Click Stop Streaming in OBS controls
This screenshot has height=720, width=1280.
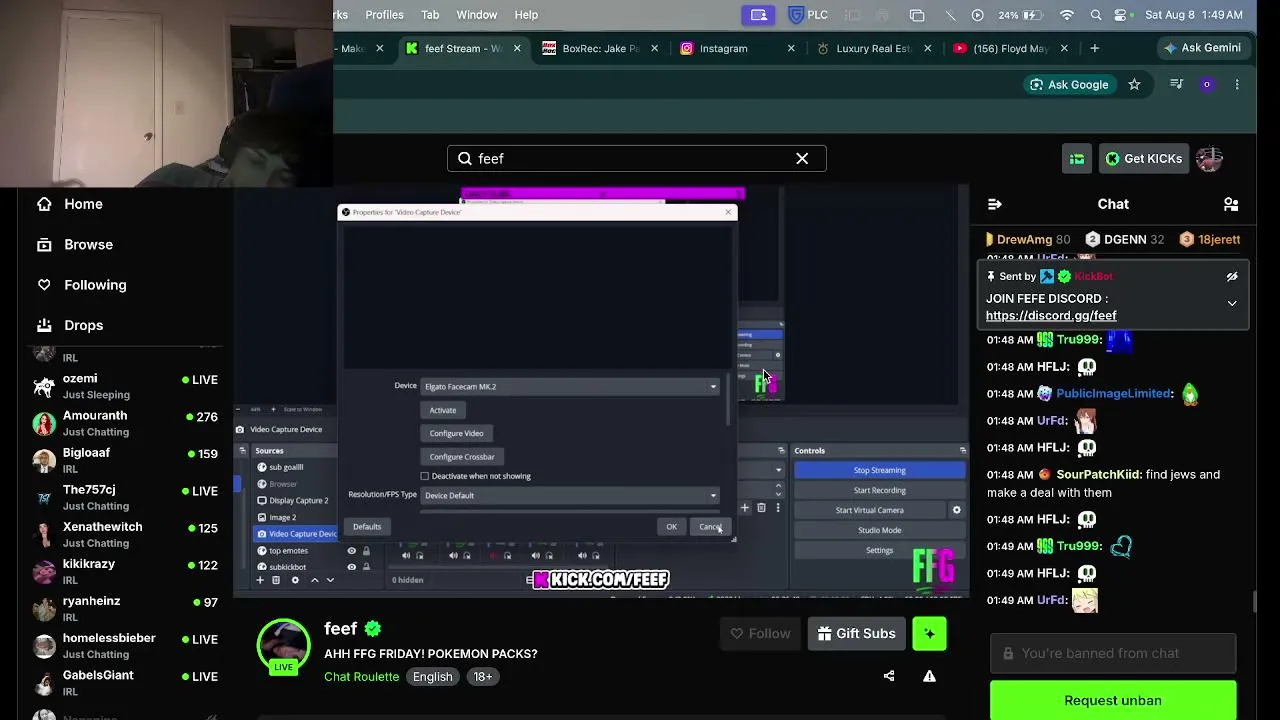pyautogui.click(x=879, y=470)
